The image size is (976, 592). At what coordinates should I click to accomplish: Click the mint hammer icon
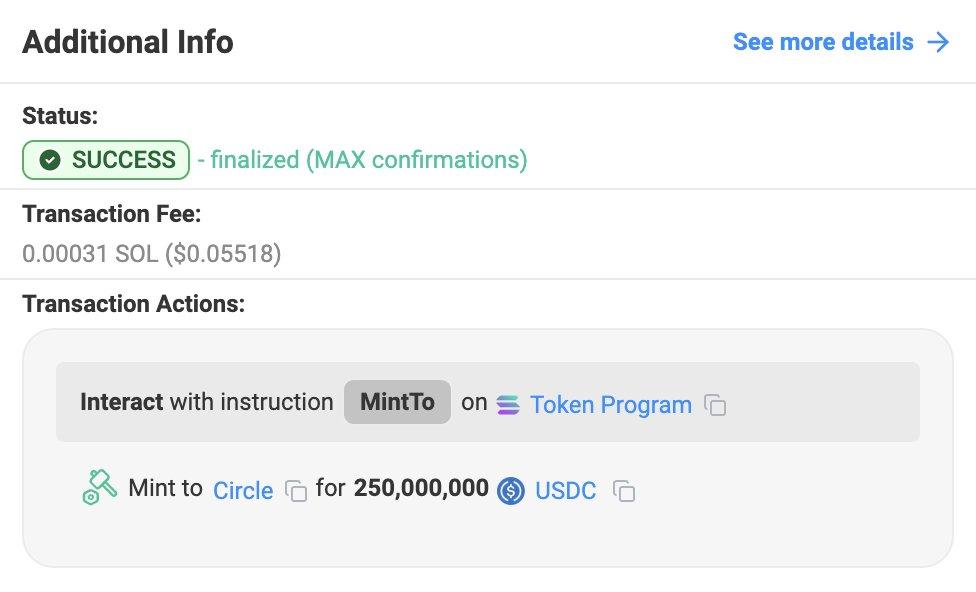100,487
